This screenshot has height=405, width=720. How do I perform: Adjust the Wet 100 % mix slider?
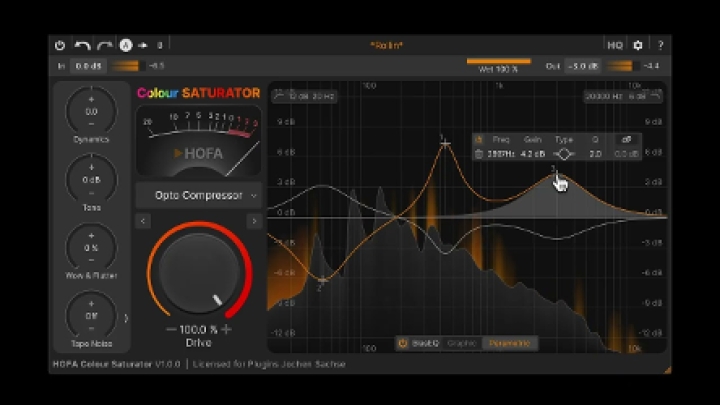click(498, 66)
